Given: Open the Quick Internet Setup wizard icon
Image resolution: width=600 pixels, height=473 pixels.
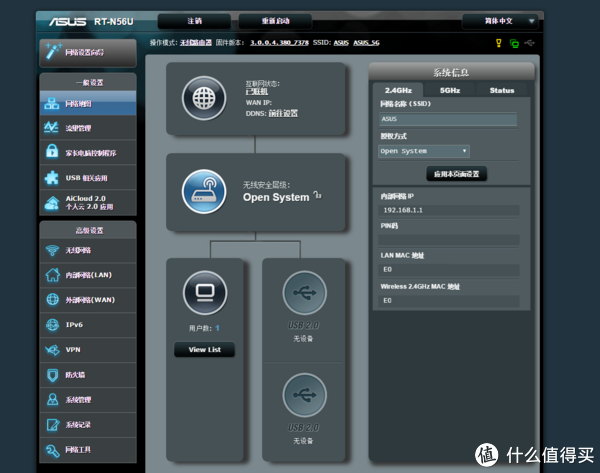Looking at the screenshot, I should pyautogui.click(x=53, y=52).
